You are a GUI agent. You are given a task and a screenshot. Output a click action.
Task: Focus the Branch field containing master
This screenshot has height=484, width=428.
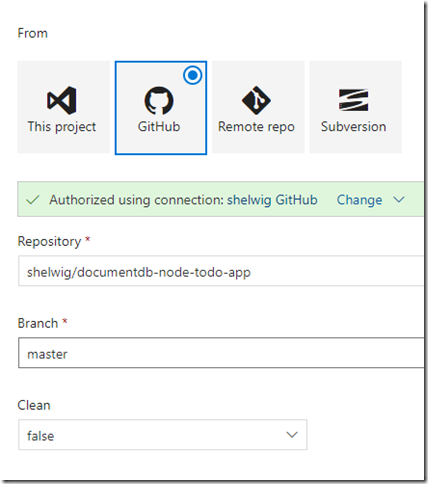pos(221,353)
